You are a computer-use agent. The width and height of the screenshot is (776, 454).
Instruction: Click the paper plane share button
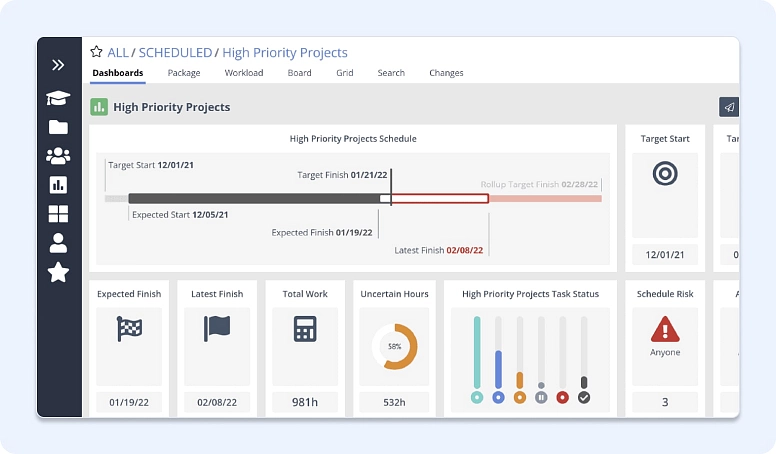click(728, 107)
